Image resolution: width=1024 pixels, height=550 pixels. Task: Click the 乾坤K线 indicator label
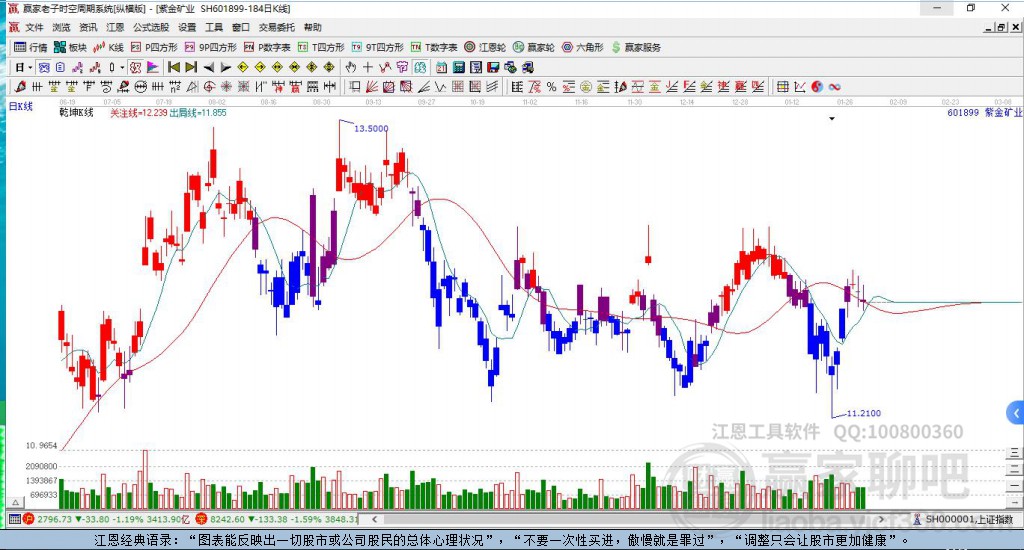click(x=76, y=113)
